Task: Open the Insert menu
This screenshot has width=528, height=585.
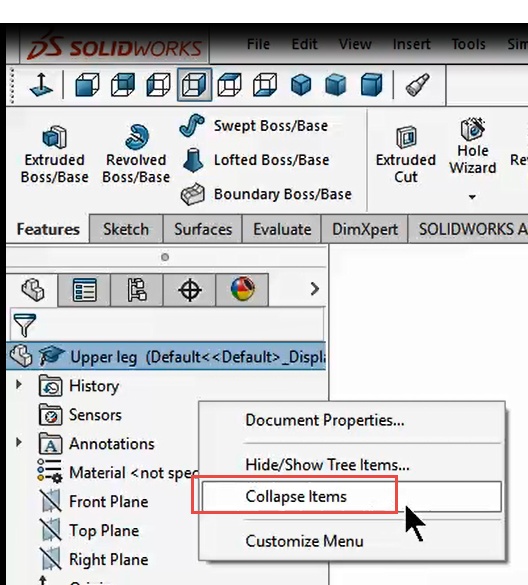Action: [x=412, y=44]
